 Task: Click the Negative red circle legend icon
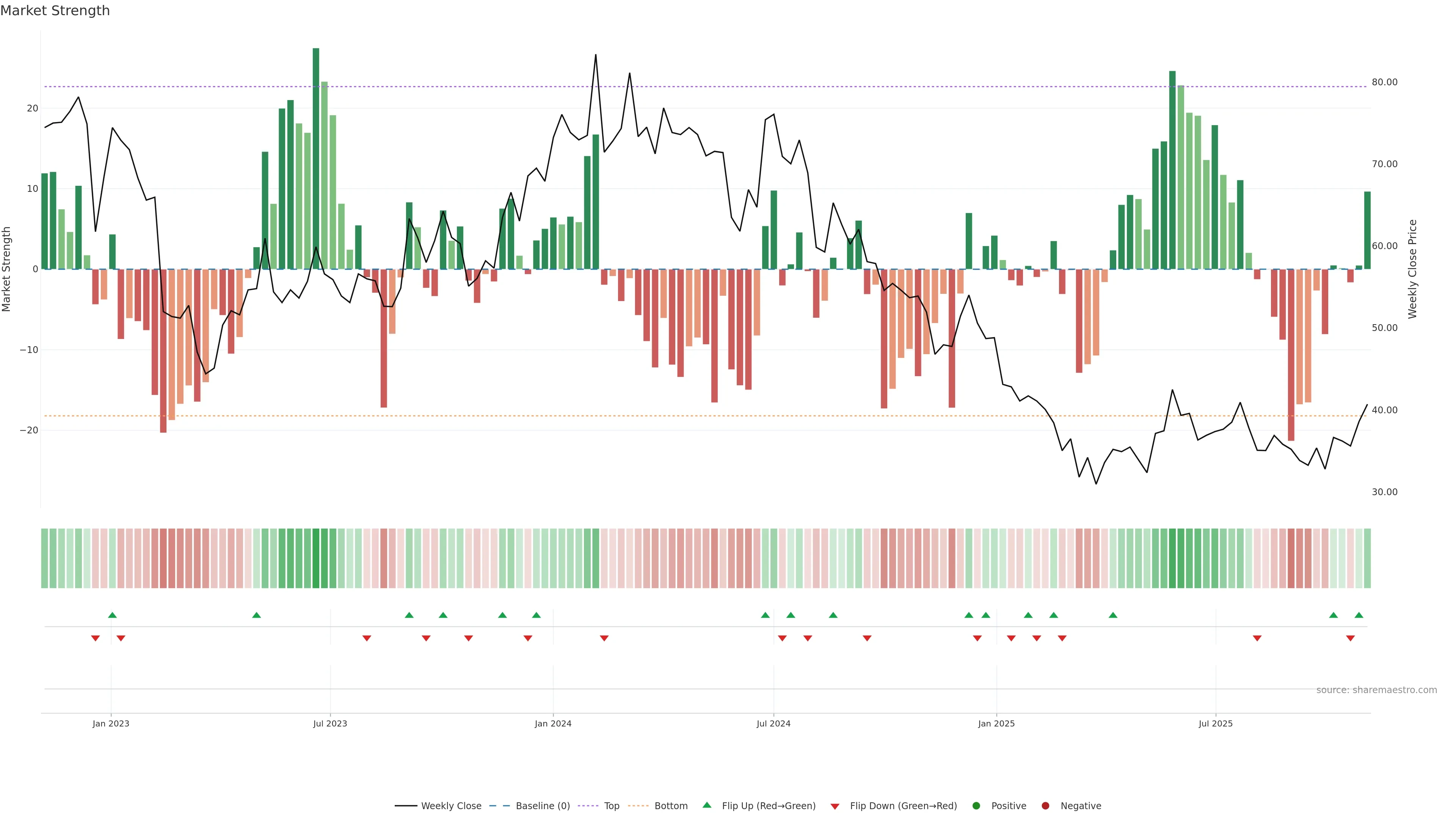pyautogui.click(x=1045, y=806)
